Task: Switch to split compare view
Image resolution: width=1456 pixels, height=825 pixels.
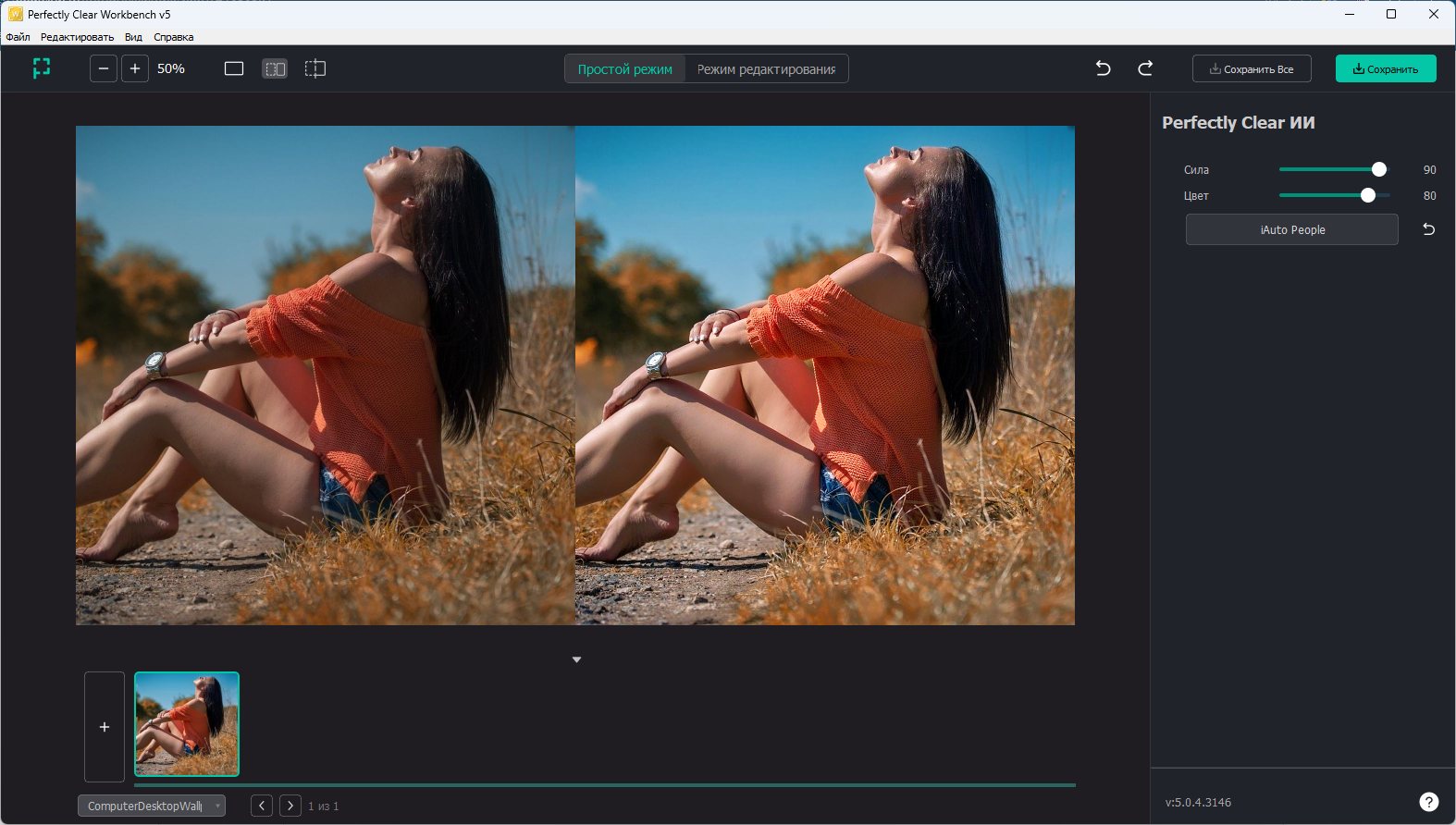Action: click(x=315, y=68)
